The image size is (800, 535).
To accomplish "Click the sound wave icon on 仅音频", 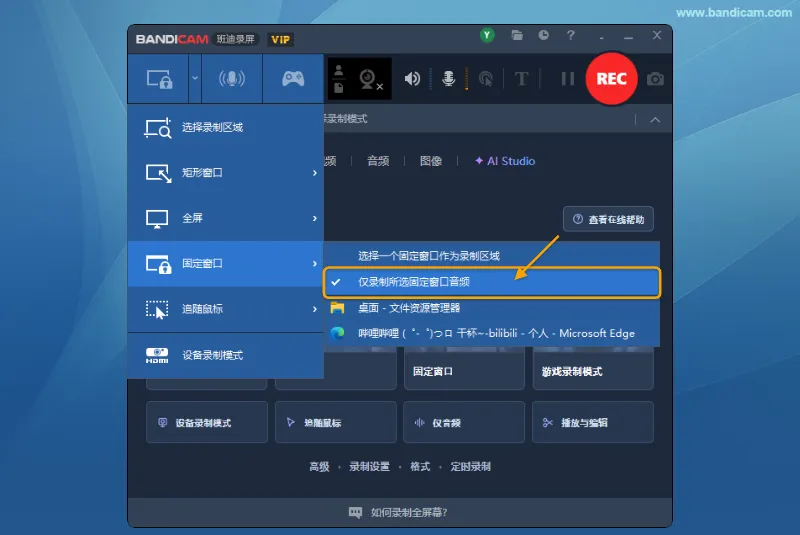I will click(419, 422).
